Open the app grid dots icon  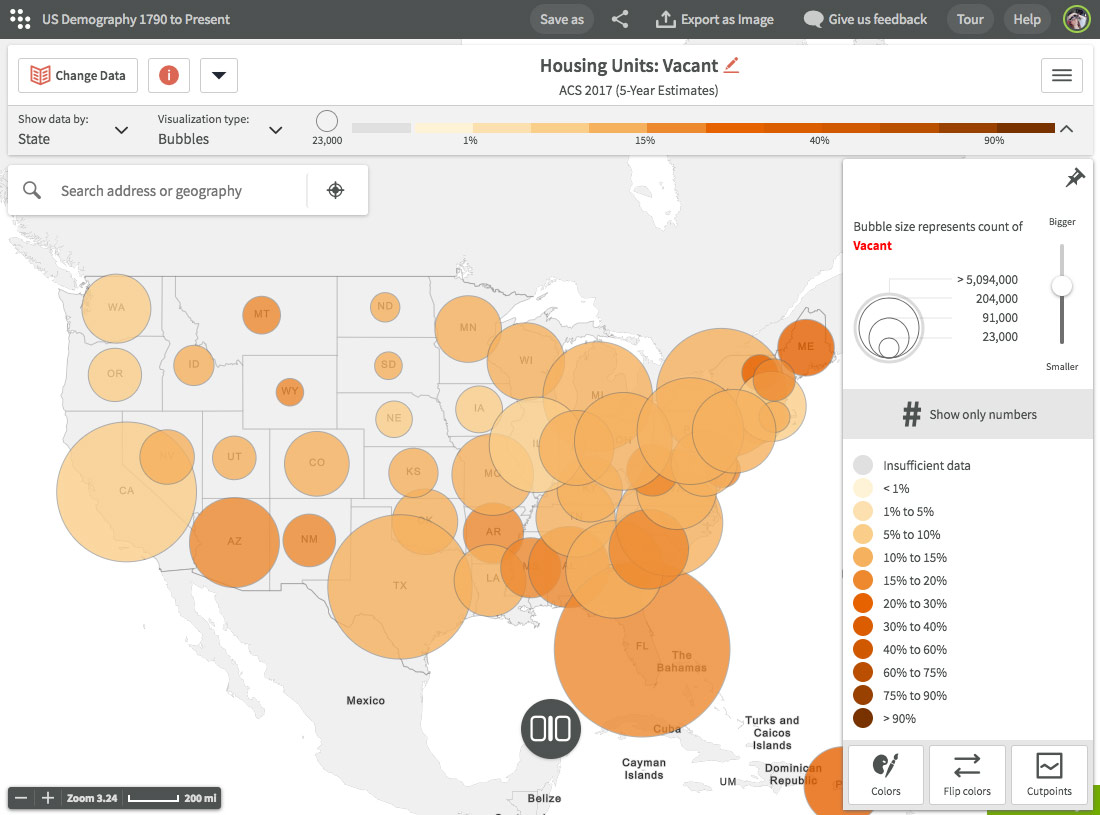(x=20, y=19)
